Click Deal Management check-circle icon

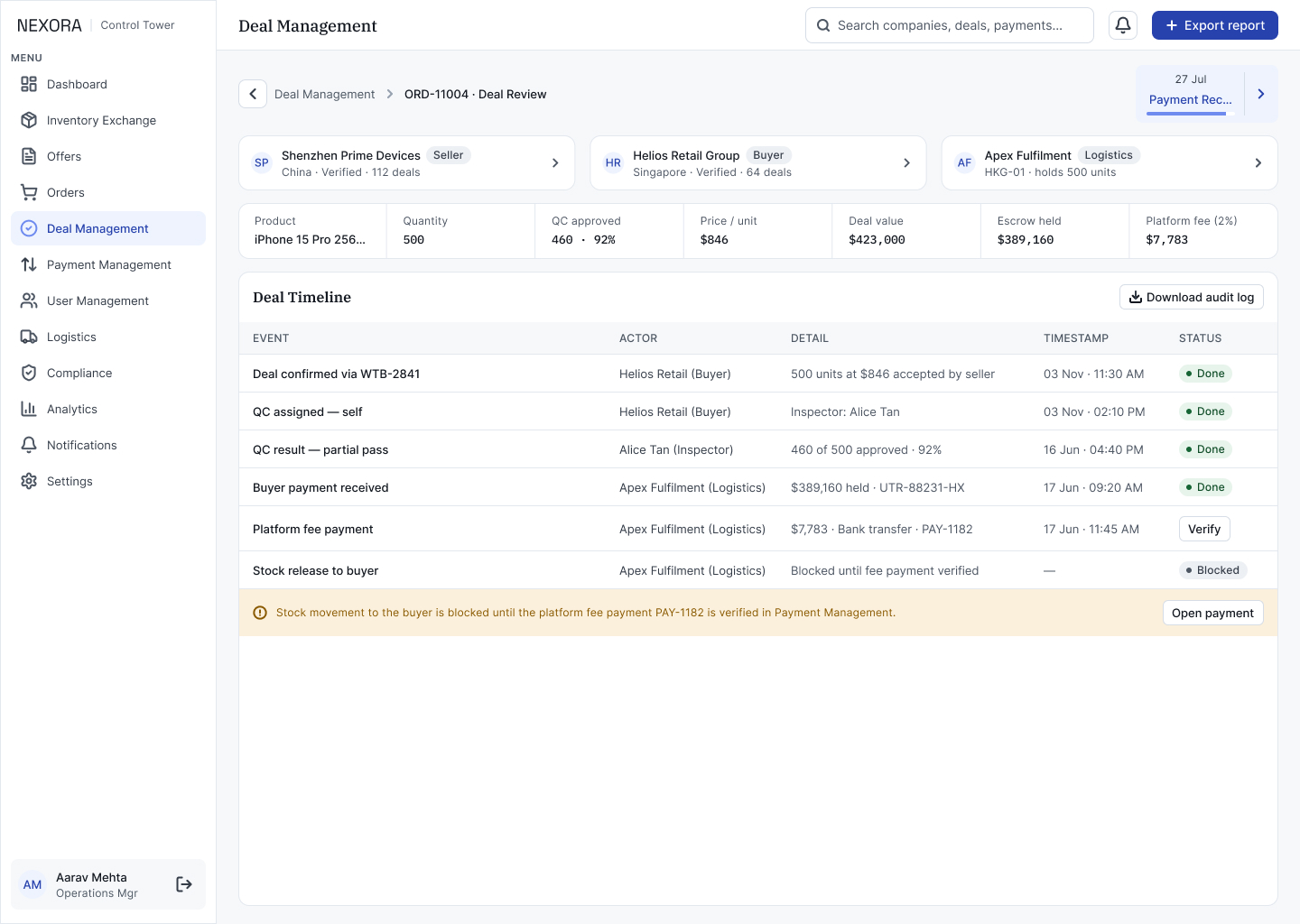(29, 228)
